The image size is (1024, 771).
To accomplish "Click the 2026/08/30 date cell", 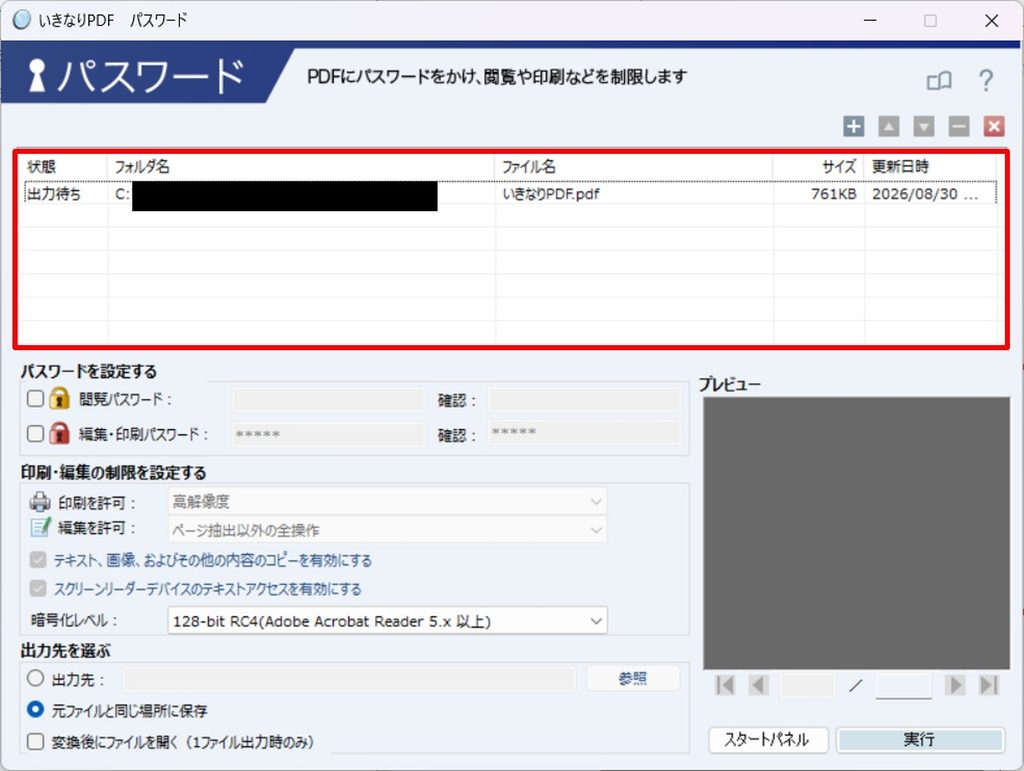I will [925, 194].
